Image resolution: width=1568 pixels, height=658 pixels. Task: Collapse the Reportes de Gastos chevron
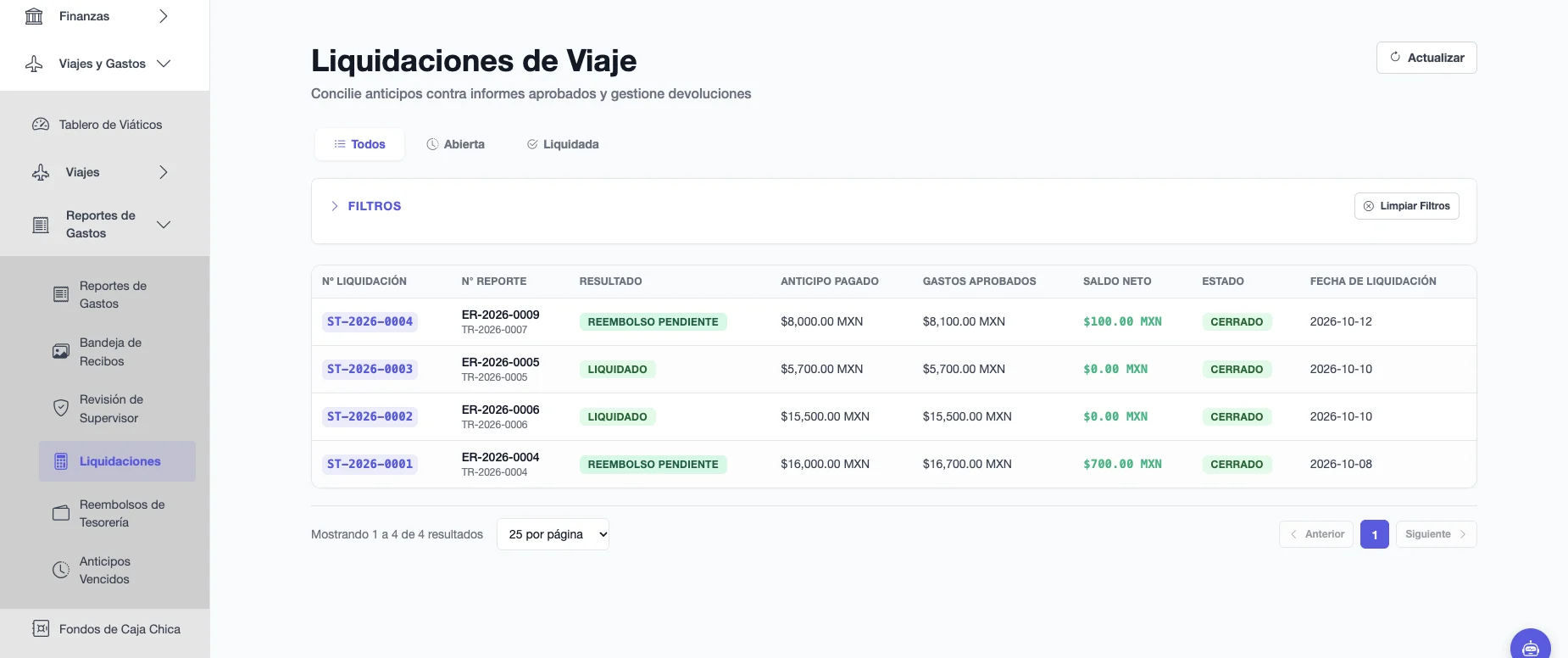(164, 225)
